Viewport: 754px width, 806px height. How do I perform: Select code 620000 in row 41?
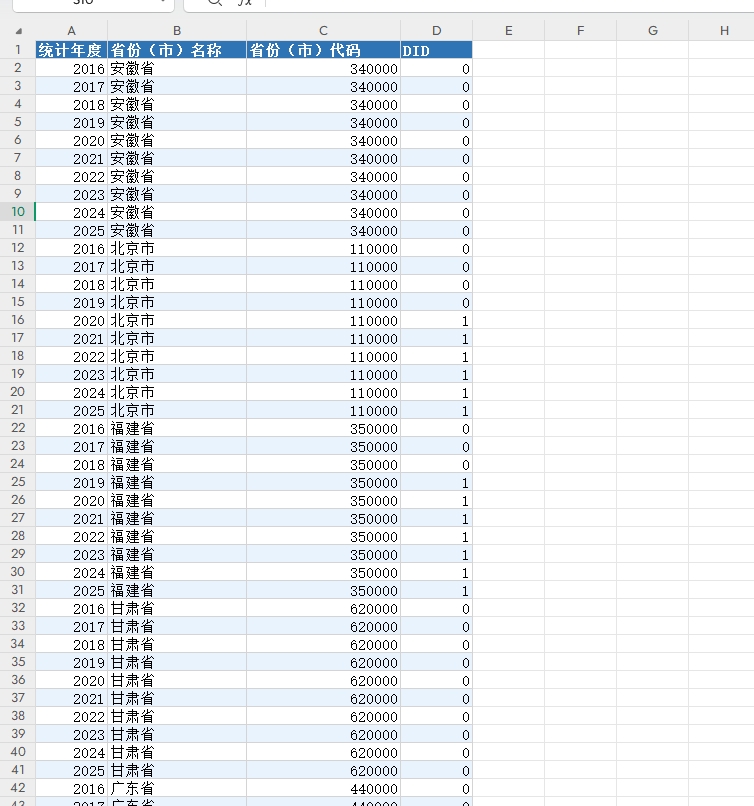pos(323,770)
